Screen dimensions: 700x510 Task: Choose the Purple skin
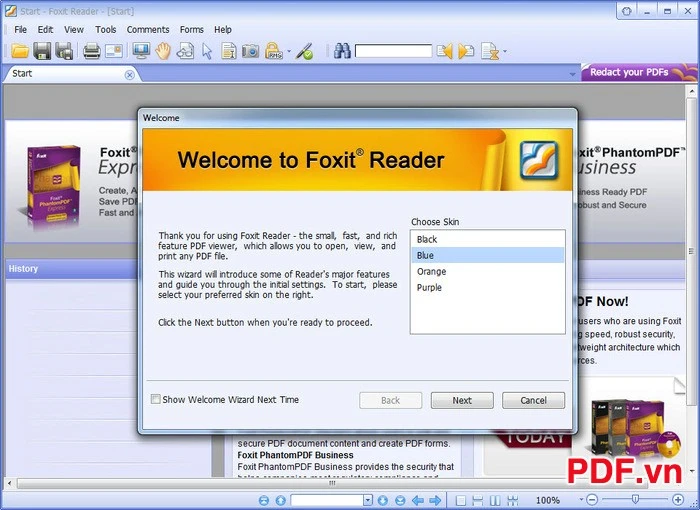click(x=488, y=288)
